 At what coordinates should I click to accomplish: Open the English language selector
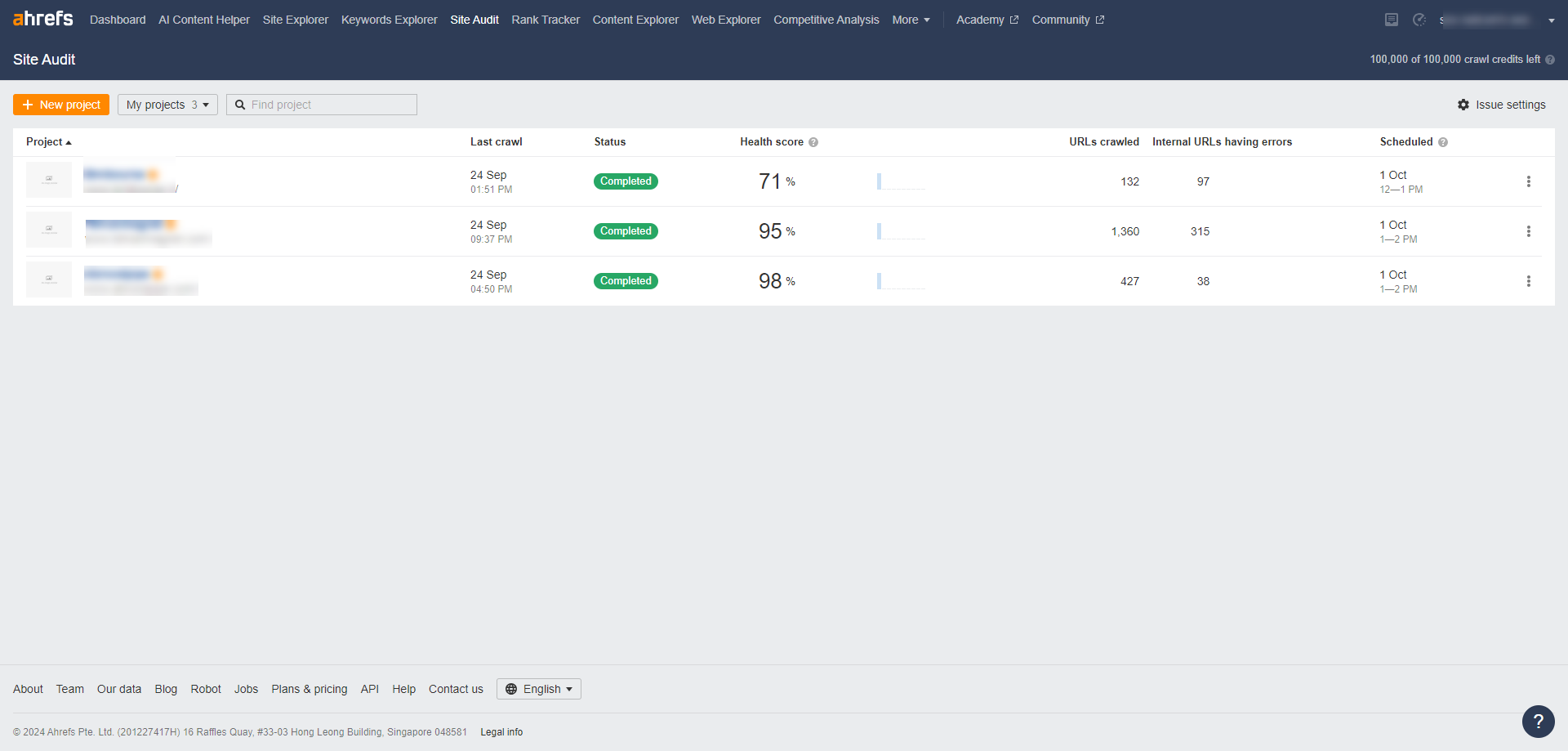pos(540,689)
